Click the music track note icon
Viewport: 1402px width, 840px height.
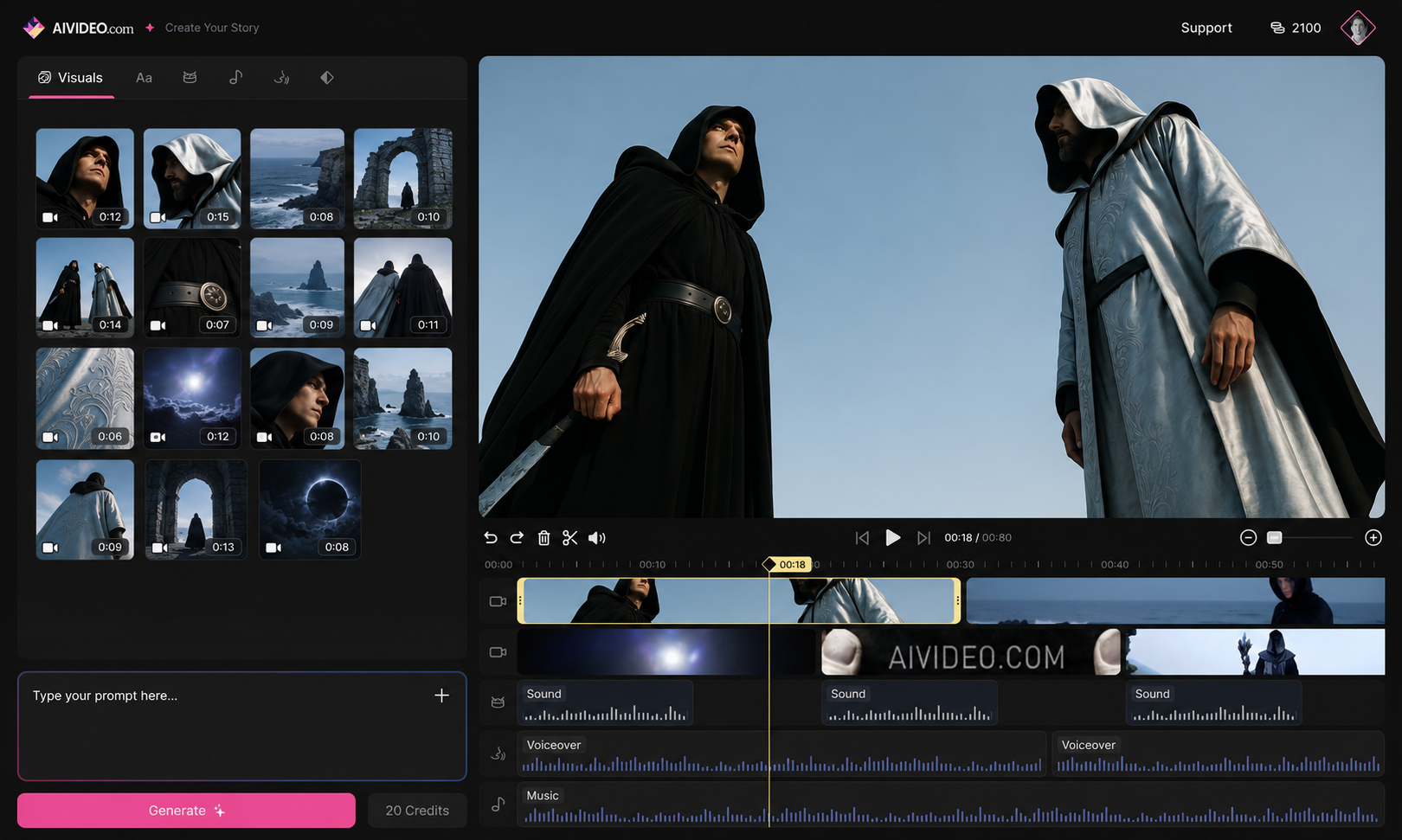[x=498, y=804]
